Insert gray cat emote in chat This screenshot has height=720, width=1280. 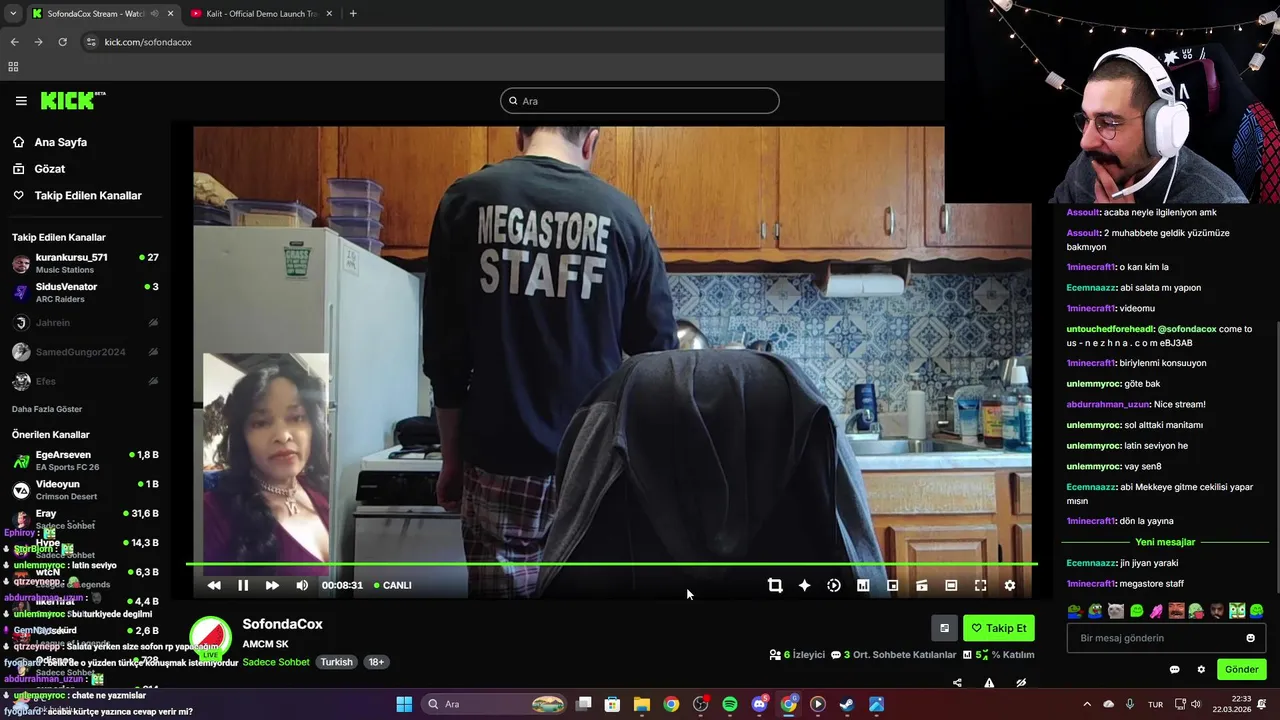[x=1116, y=611]
